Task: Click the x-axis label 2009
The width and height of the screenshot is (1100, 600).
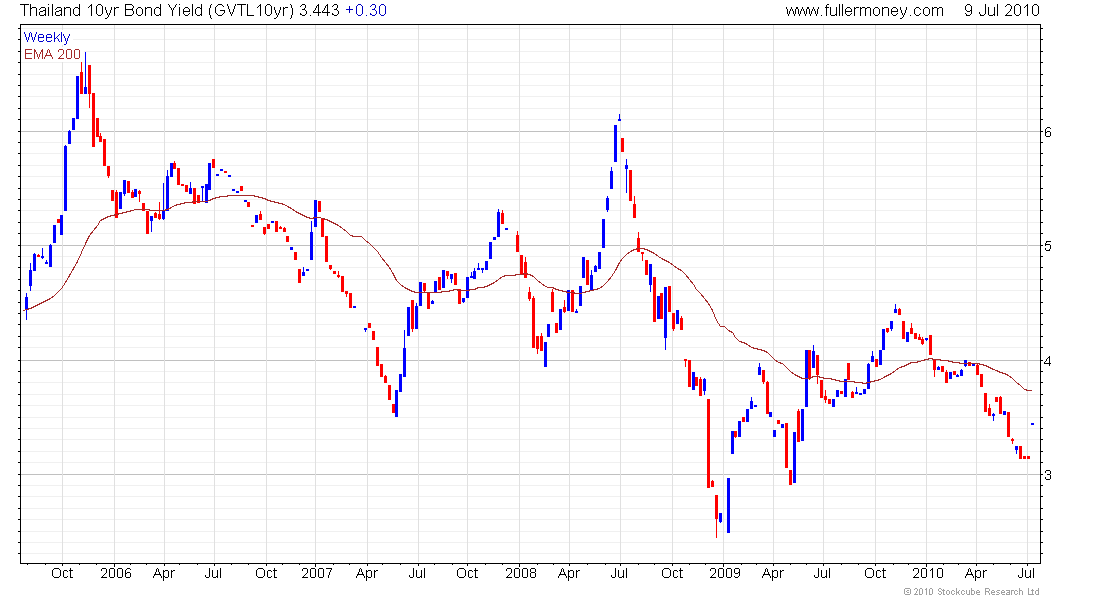Action: [x=725, y=573]
